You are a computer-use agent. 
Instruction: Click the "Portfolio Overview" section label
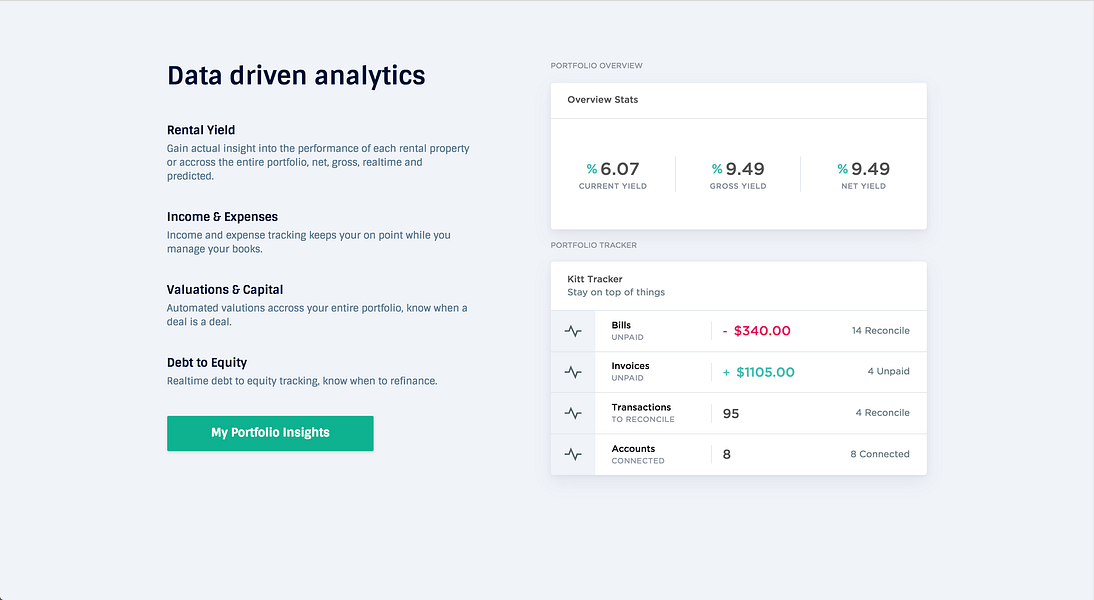click(597, 66)
